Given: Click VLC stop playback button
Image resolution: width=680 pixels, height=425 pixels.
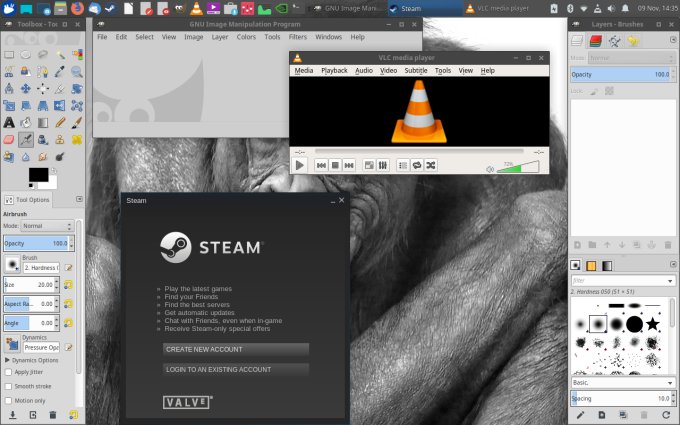Looking at the screenshot, I should click(335, 165).
